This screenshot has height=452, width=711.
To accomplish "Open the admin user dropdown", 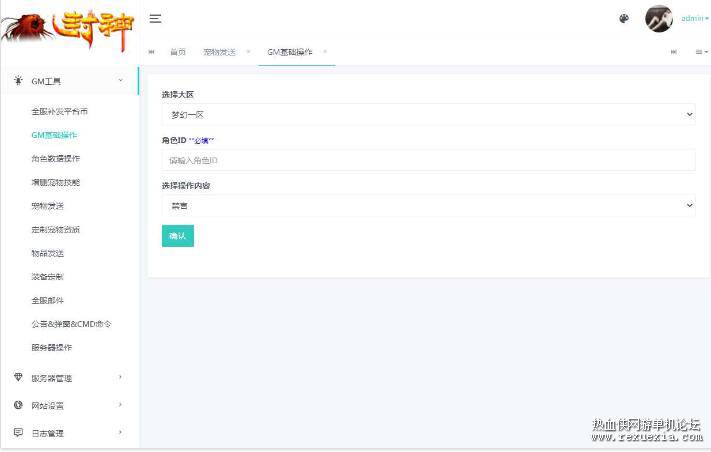I will pyautogui.click(x=695, y=19).
